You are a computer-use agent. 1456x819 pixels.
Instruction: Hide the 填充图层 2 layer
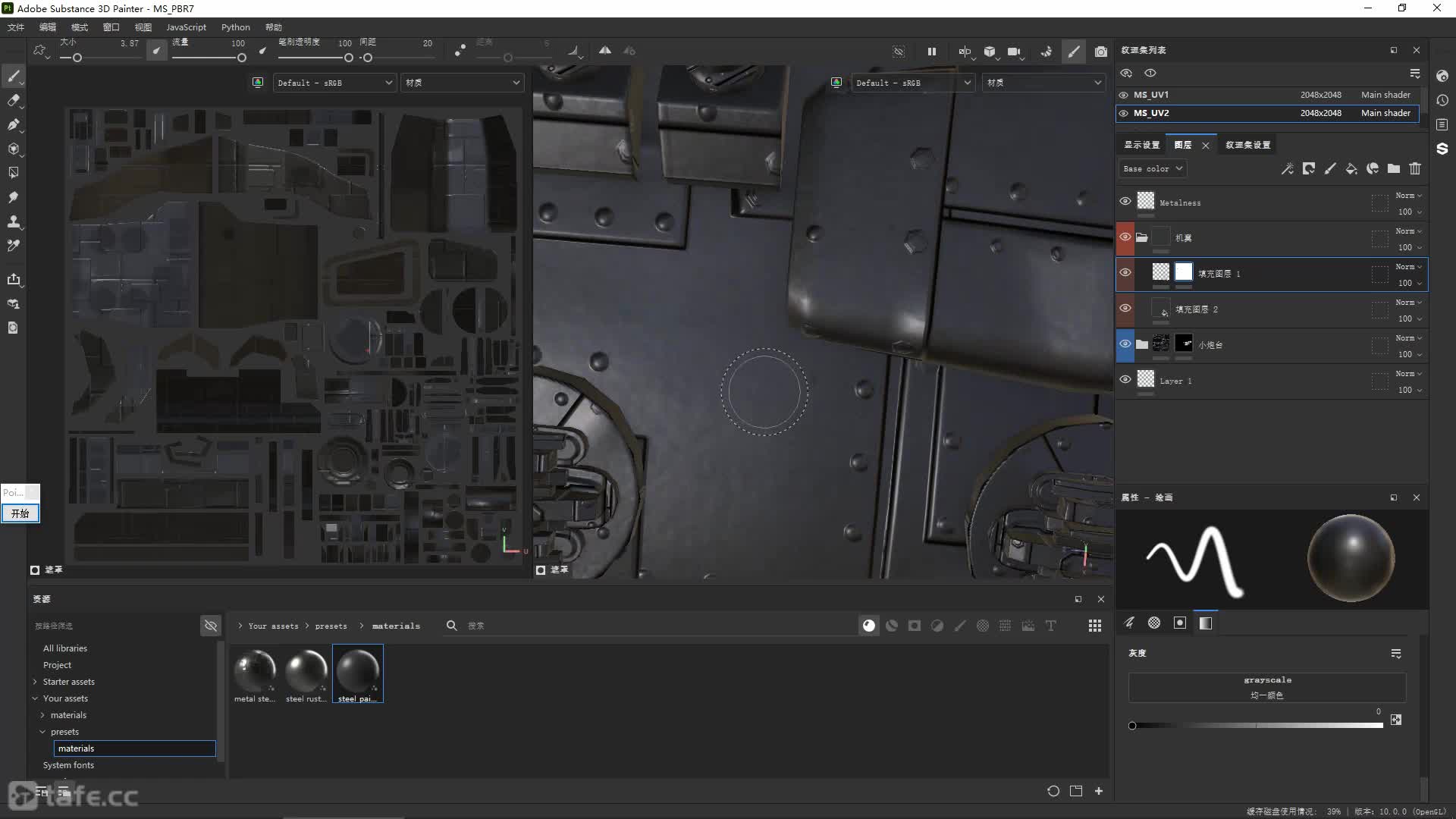[1125, 308]
